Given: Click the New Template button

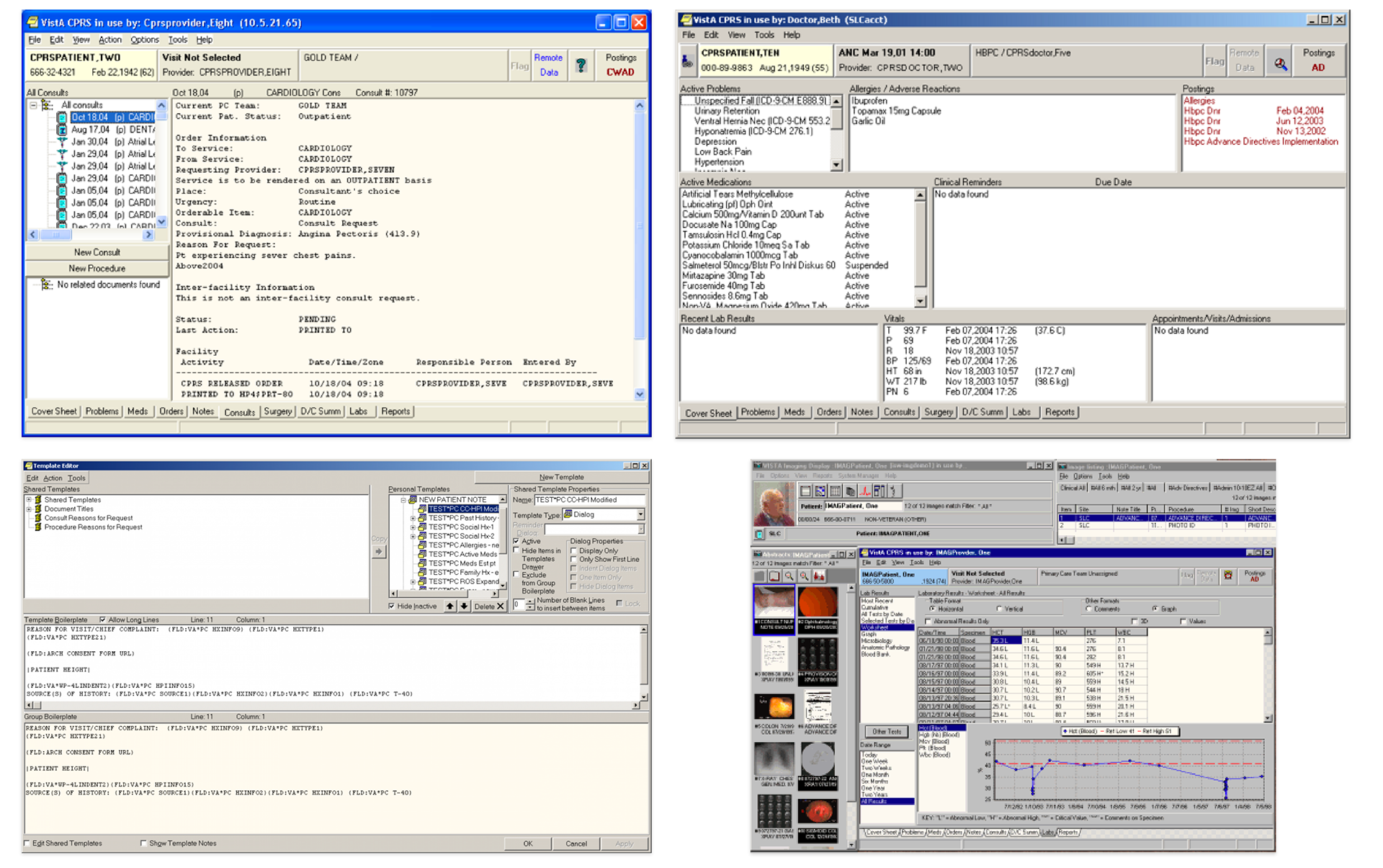Looking at the screenshot, I should click(561, 477).
